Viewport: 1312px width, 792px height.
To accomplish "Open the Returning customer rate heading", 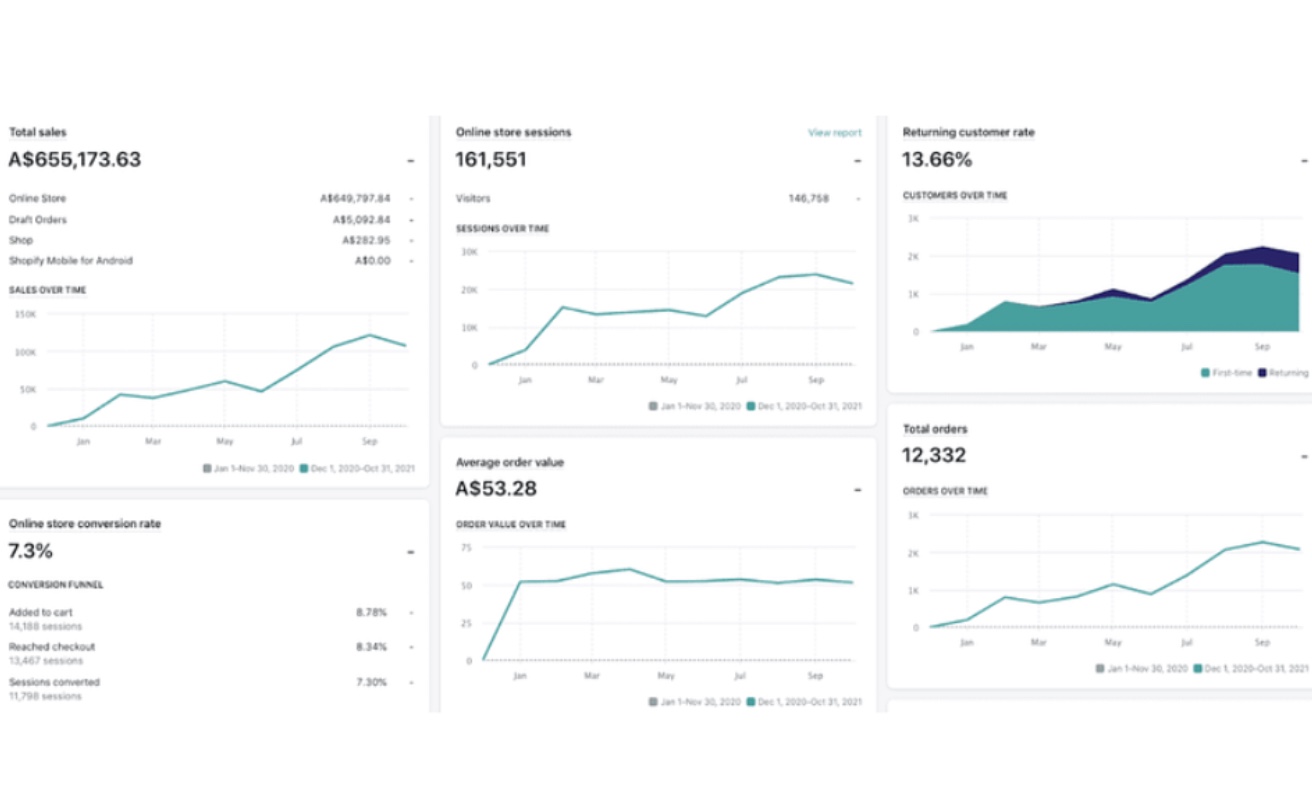I will click(x=968, y=132).
